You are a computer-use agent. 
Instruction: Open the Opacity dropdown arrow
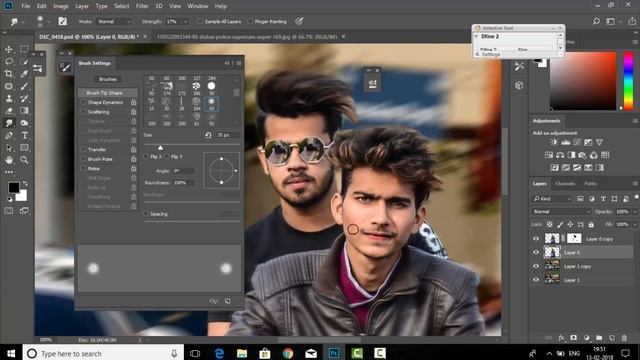[634, 211]
